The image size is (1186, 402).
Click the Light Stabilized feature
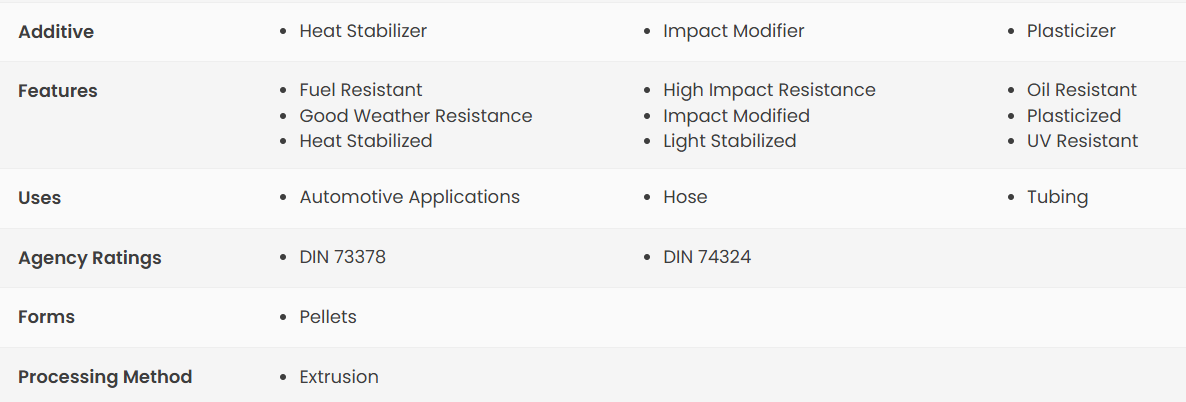730,141
